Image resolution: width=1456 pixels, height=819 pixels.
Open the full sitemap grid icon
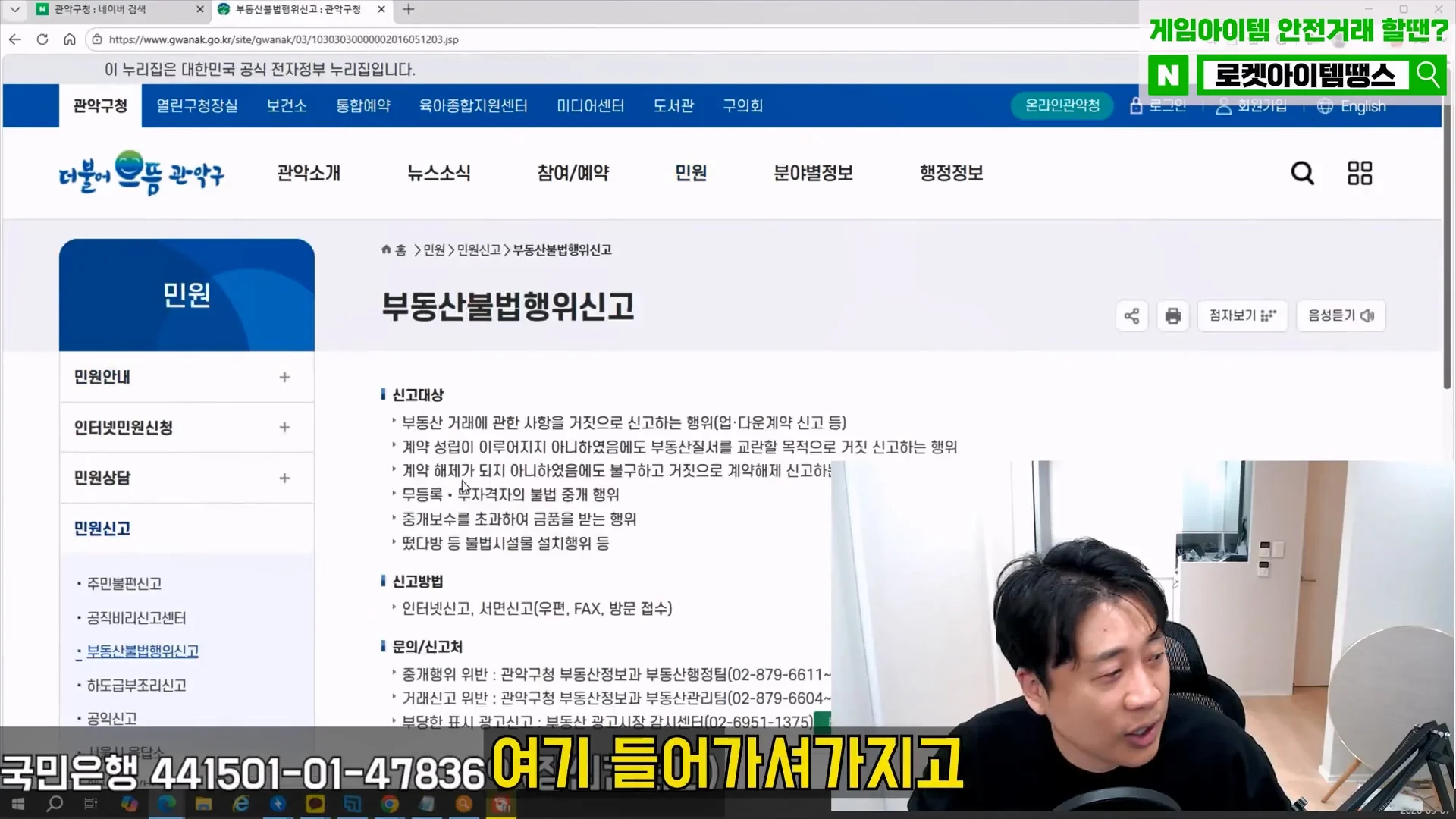pos(1360,174)
